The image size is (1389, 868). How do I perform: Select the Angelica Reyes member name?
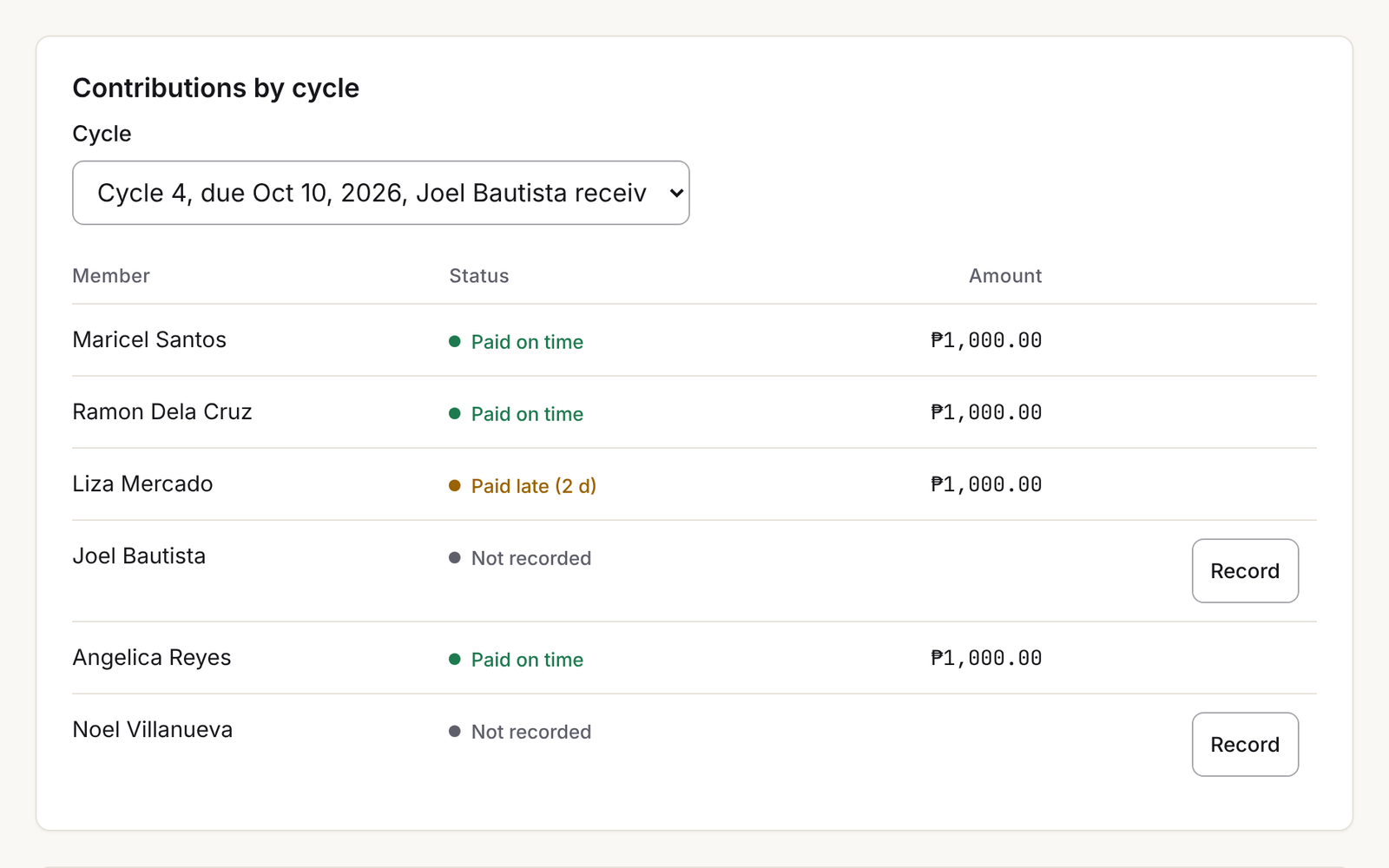(152, 657)
